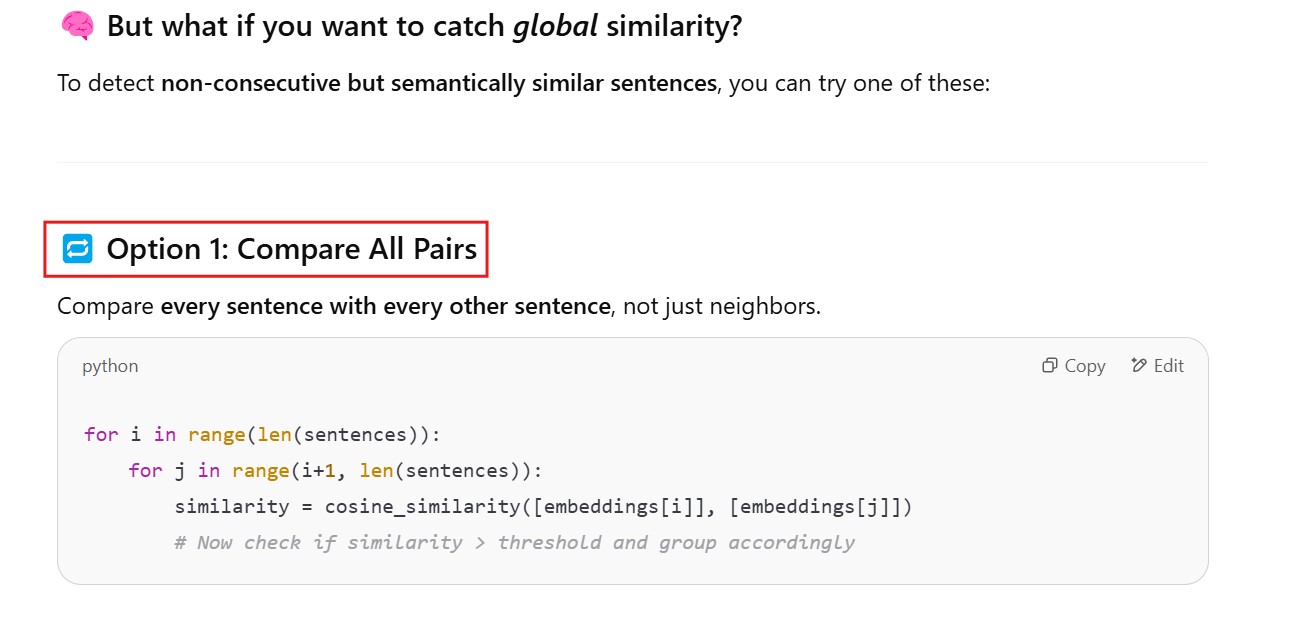Click the python language label
The image size is (1308, 641).
[x=110, y=366]
